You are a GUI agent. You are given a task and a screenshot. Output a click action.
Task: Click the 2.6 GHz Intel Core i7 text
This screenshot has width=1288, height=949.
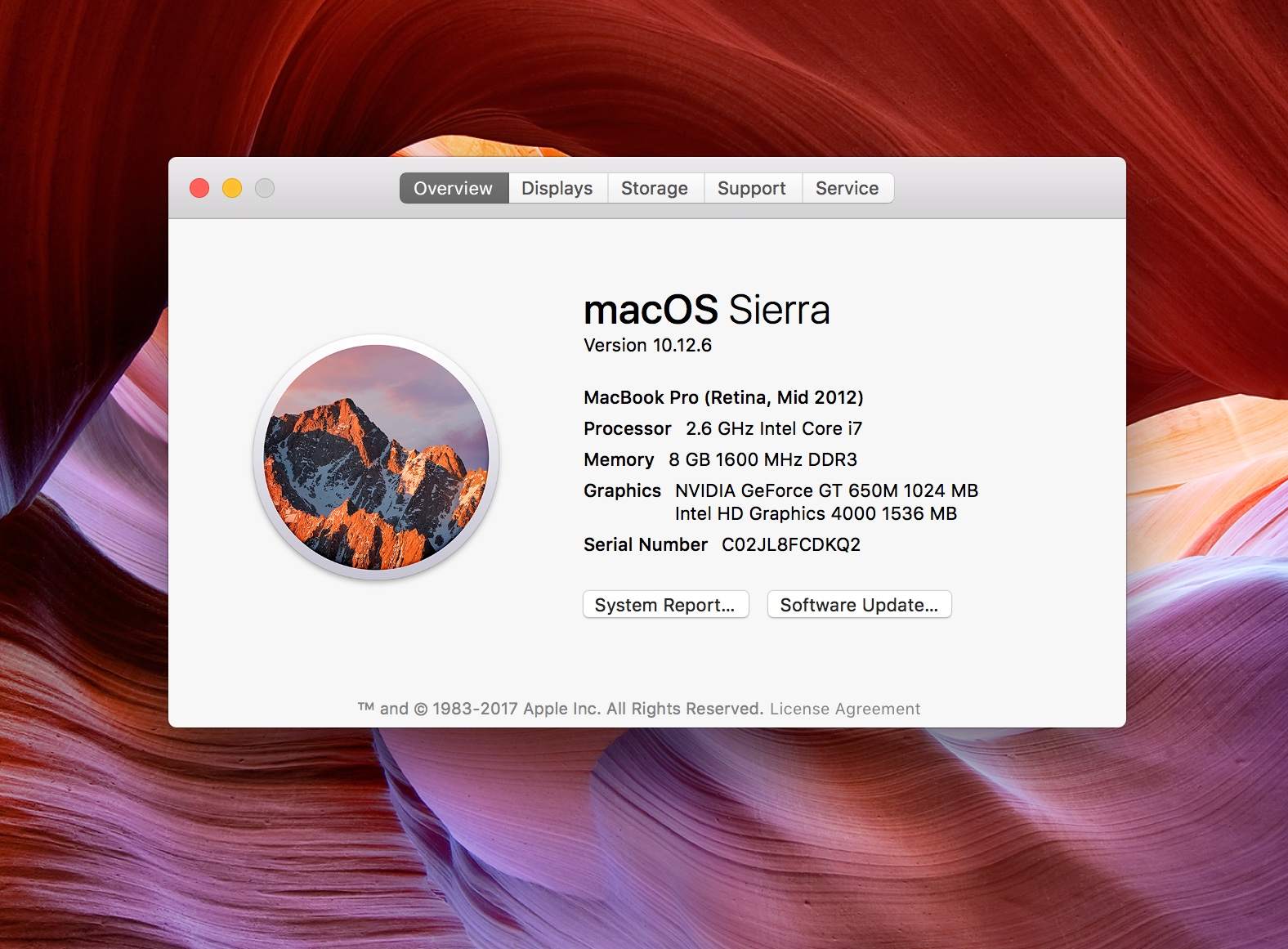click(x=774, y=428)
